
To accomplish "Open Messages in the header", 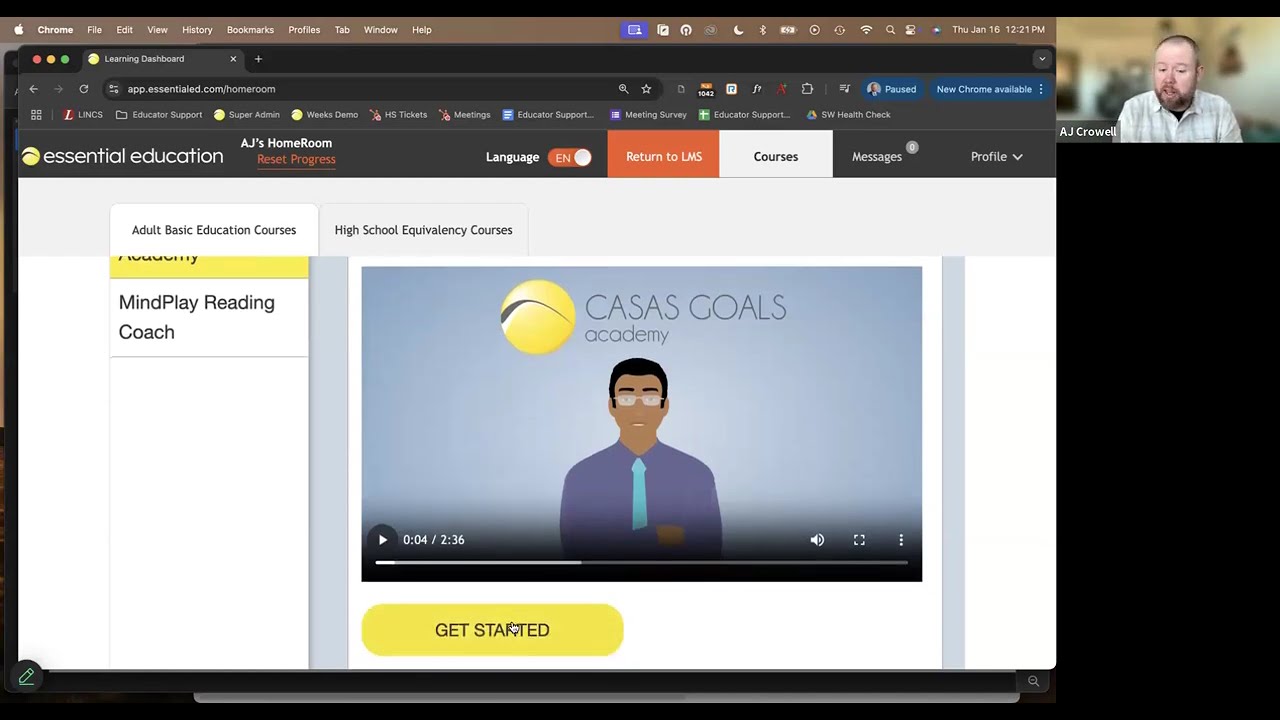I will click(x=877, y=156).
